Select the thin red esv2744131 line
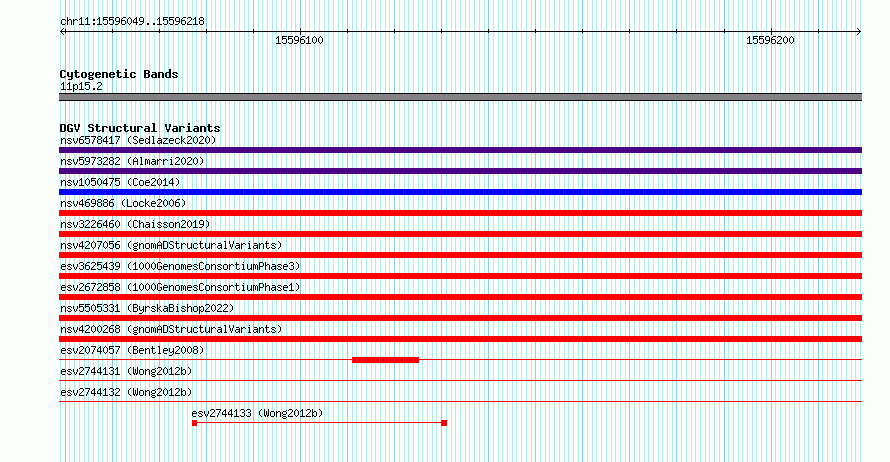The height and width of the screenshot is (462, 890). (x=460, y=380)
